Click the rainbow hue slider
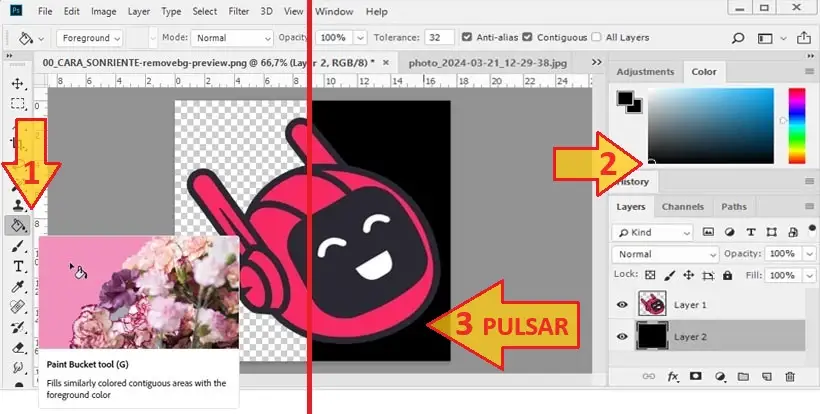The width and height of the screenshot is (820, 414). (x=797, y=125)
